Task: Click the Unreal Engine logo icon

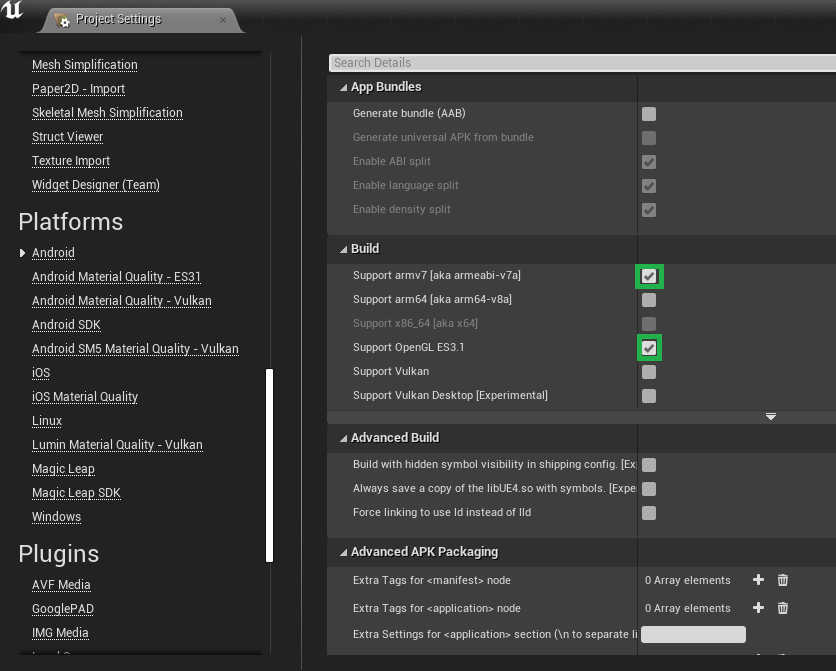Action: [12, 10]
